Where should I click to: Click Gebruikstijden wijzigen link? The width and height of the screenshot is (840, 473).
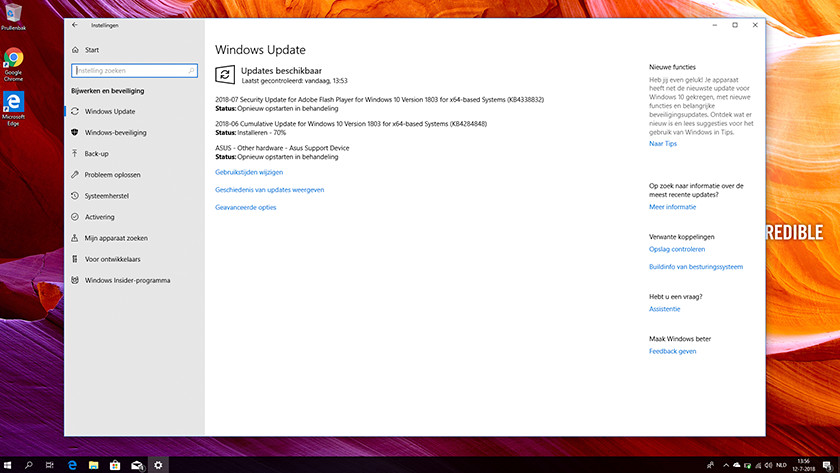249,172
